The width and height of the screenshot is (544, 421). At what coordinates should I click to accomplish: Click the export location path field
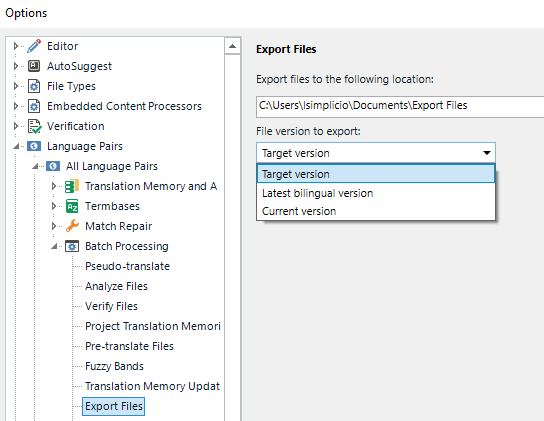(x=400, y=106)
